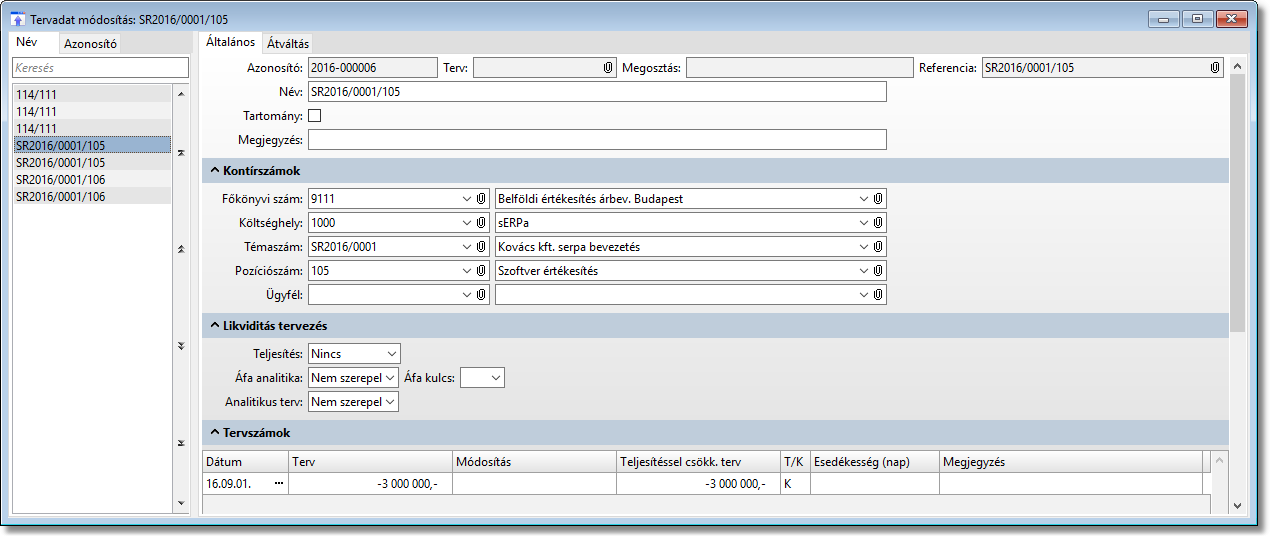
Task: Click the ellipsis button in the Dátum cell
Action: [279, 483]
